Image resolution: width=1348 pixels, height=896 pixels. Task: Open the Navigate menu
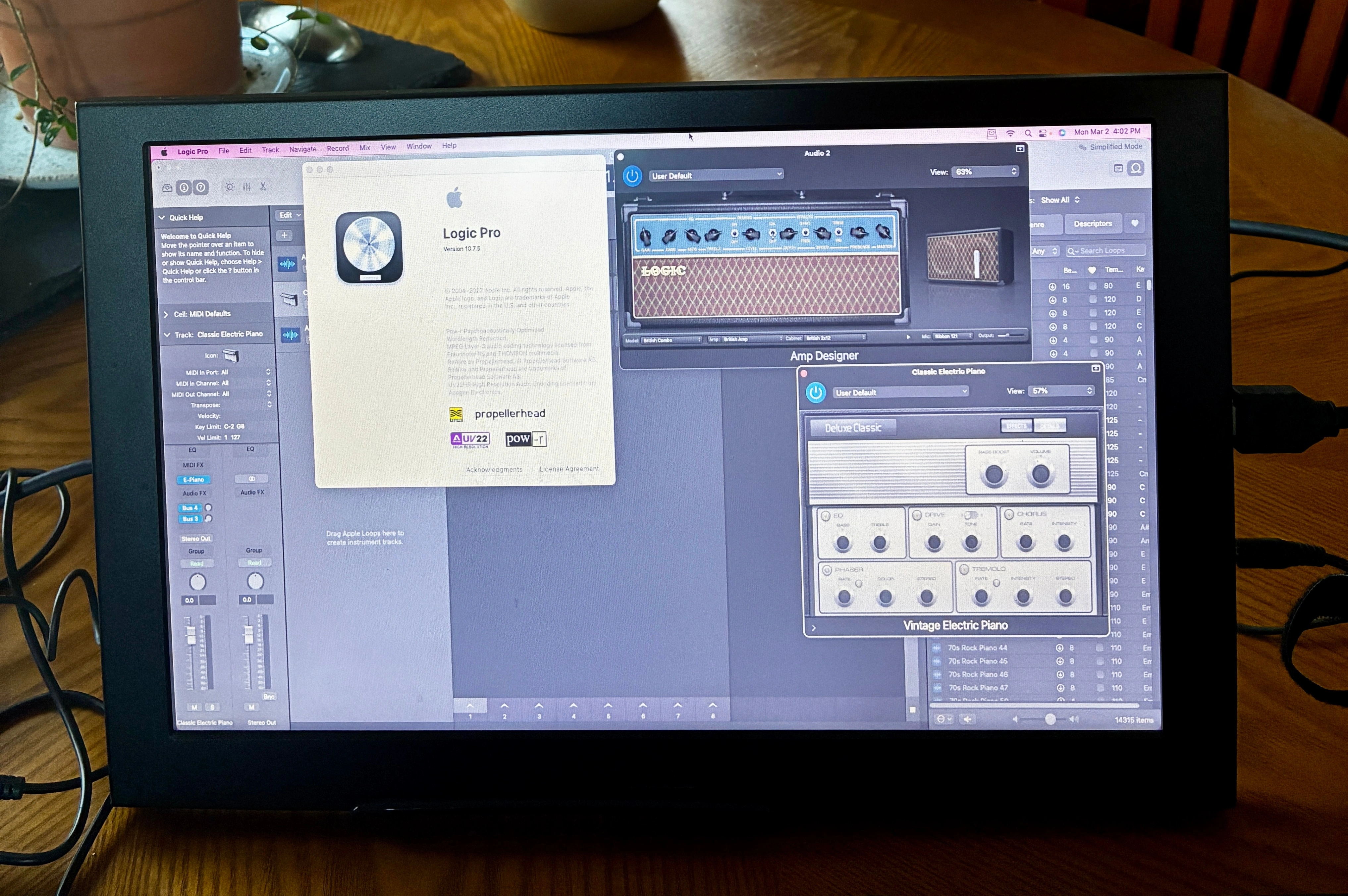(x=302, y=149)
